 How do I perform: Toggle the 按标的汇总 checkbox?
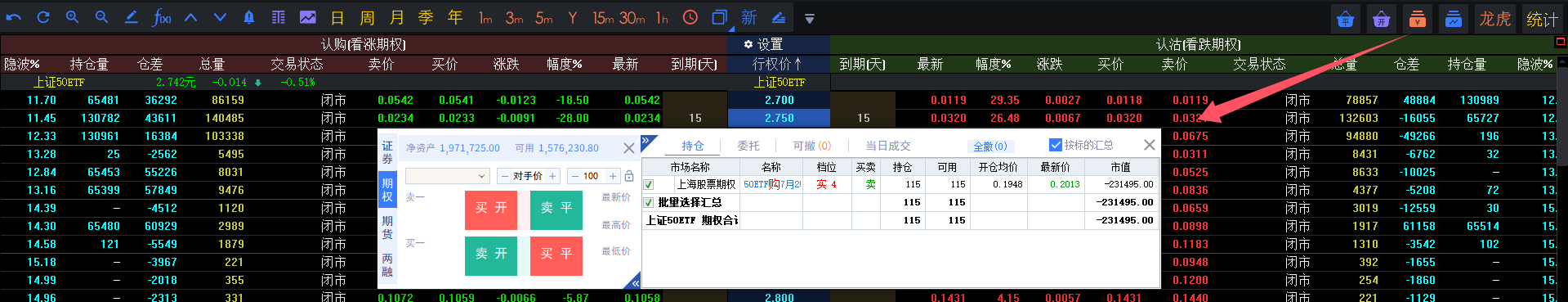[1055, 145]
